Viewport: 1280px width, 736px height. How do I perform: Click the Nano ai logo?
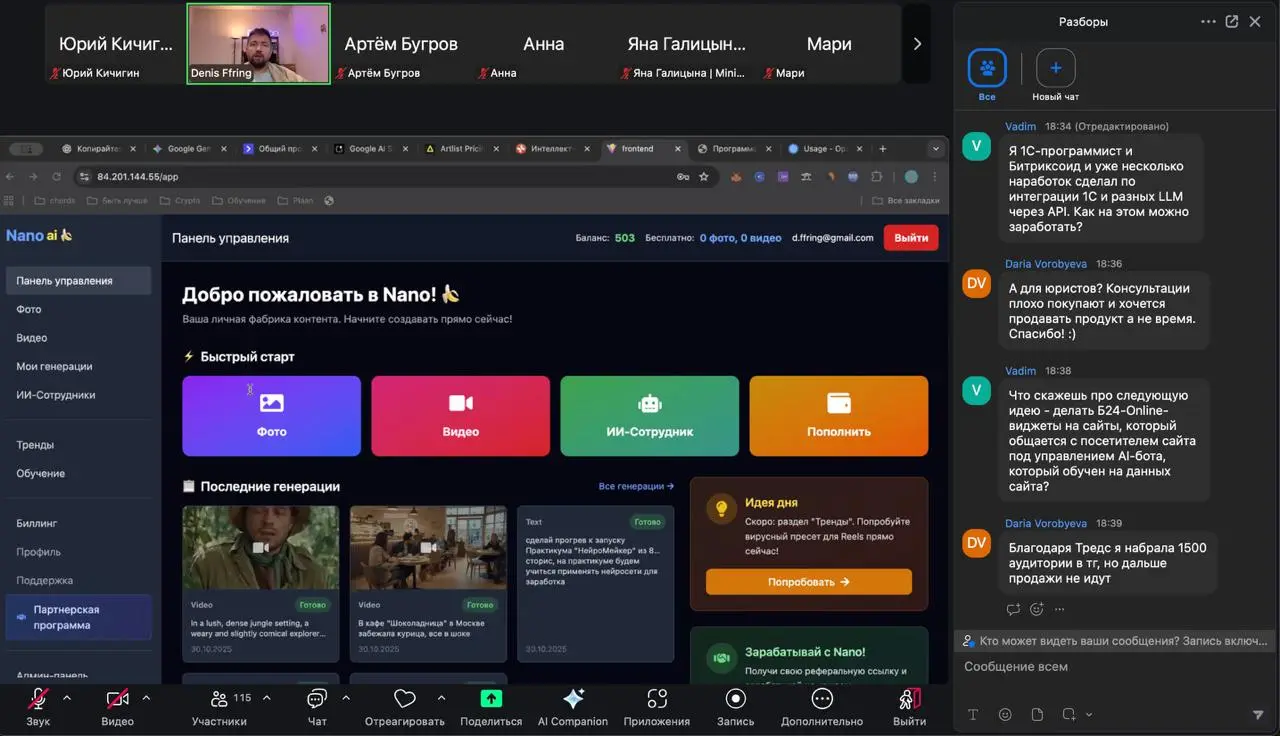[x=39, y=236]
